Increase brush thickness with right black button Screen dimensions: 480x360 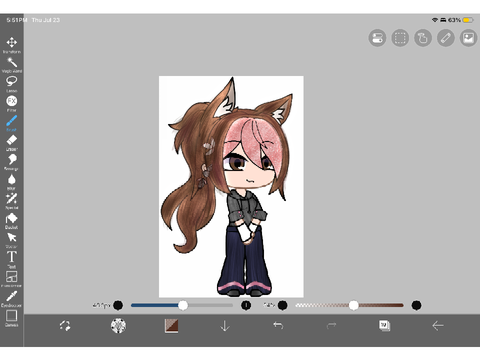(x=246, y=305)
